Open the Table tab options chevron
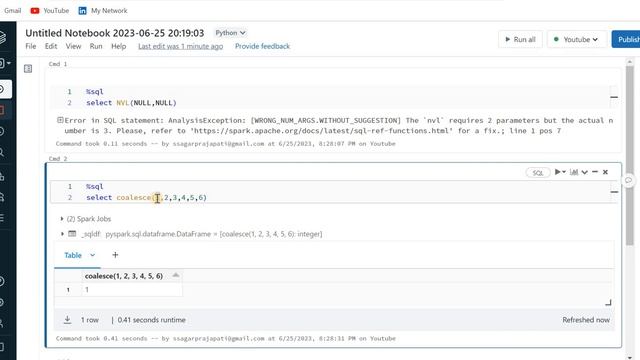This screenshot has width=640, height=360. coord(93,255)
